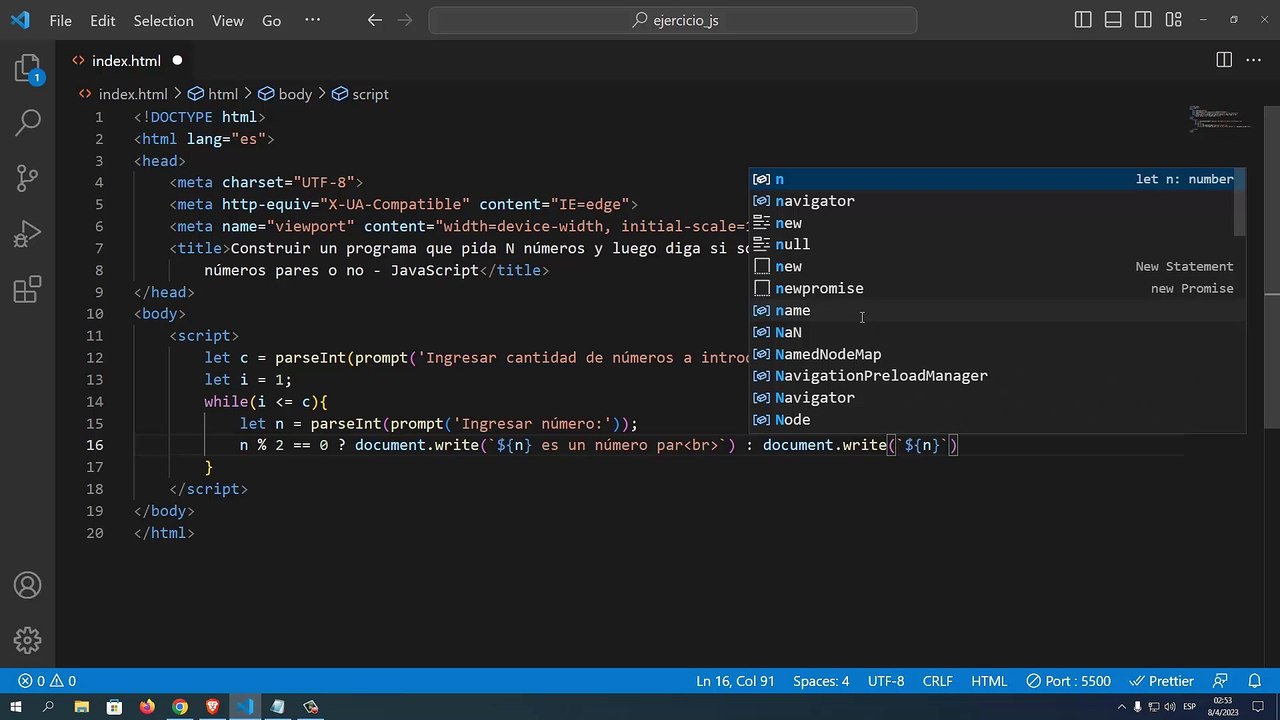Click the editor minimap

tap(1220, 119)
